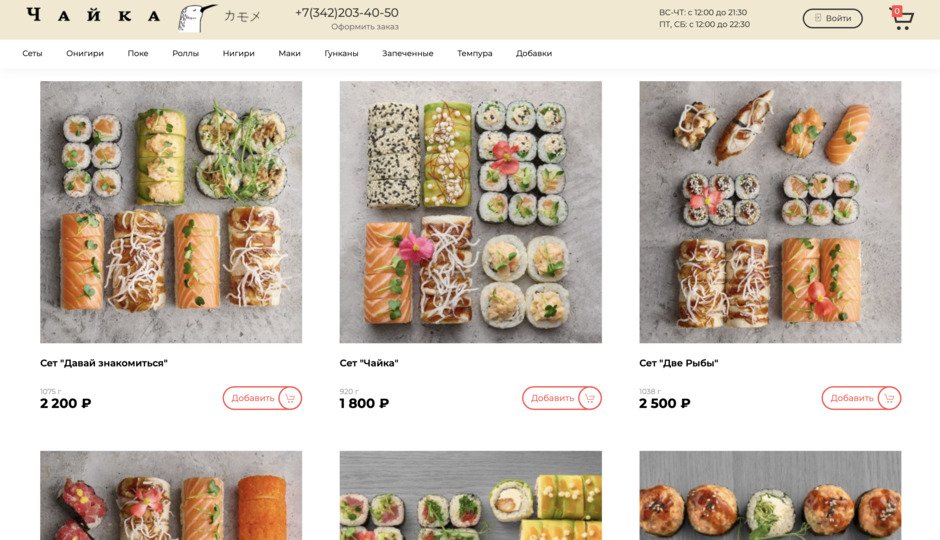Click the seagull bird logo
The width and height of the screenshot is (940, 540).
click(197, 18)
